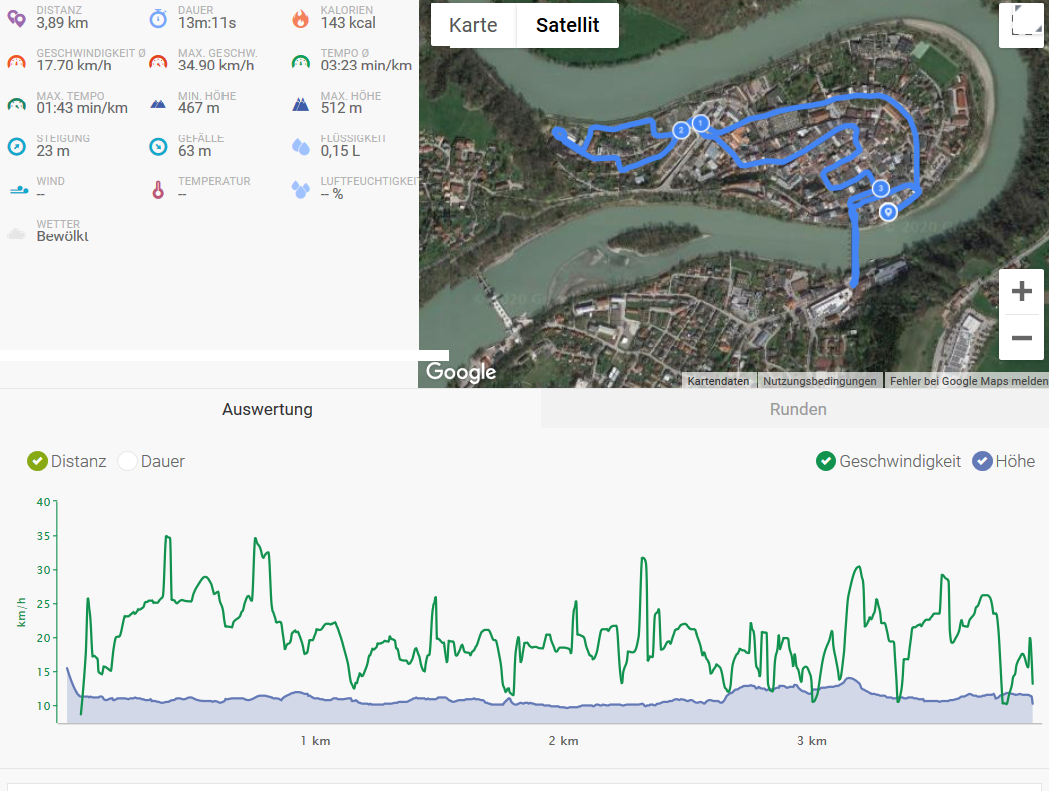Image resolution: width=1049 pixels, height=791 pixels.
Task: Click Fehler bei Google Maps melden
Action: [x=968, y=381]
